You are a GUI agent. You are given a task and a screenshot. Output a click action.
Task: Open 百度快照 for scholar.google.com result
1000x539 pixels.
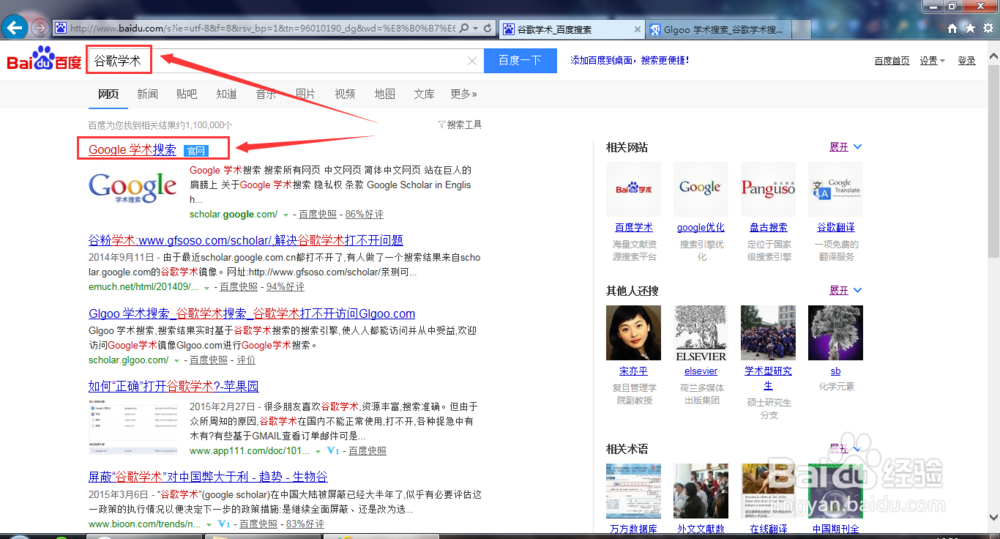318,214
